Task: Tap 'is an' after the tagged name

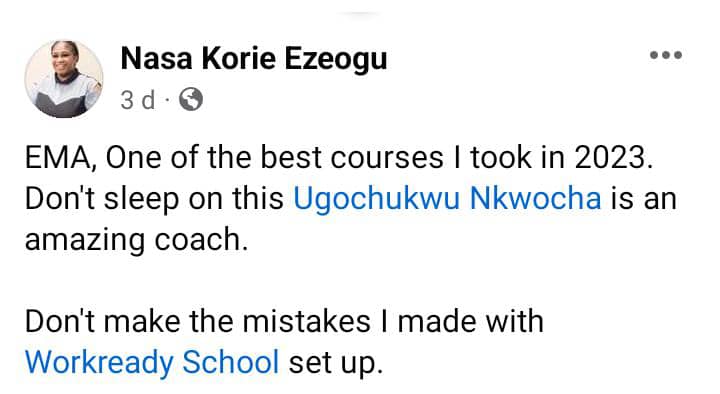Action: point(643,199)
